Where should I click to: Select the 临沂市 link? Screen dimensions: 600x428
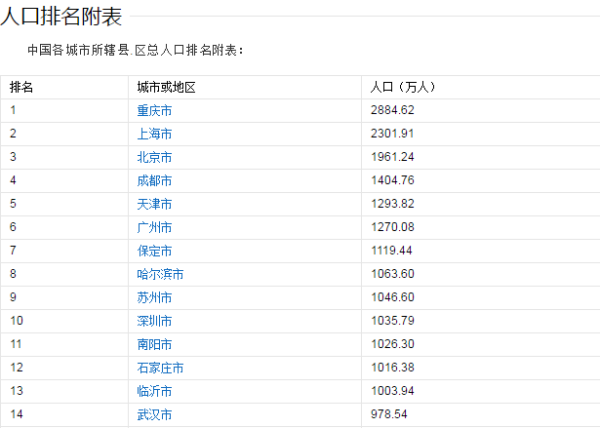coord(154,391)
